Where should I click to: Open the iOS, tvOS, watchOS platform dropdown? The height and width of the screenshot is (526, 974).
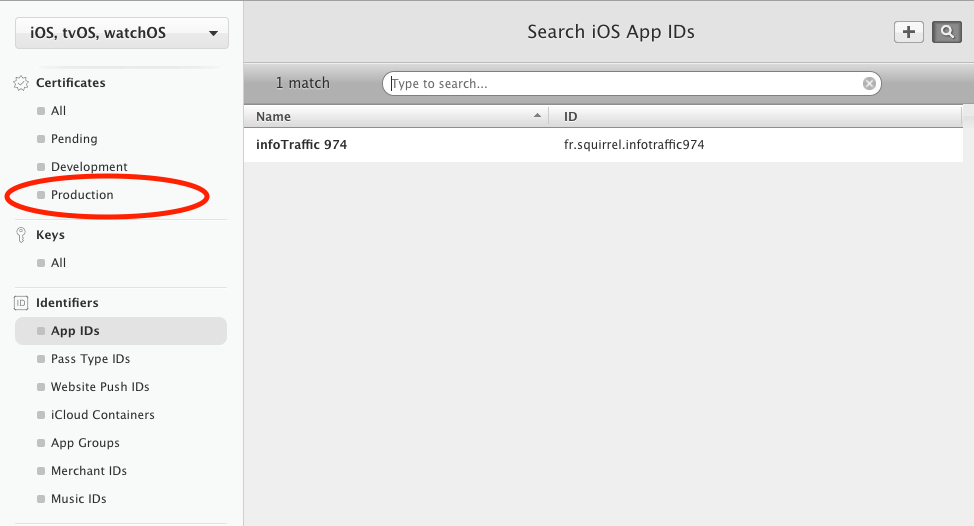122,33
